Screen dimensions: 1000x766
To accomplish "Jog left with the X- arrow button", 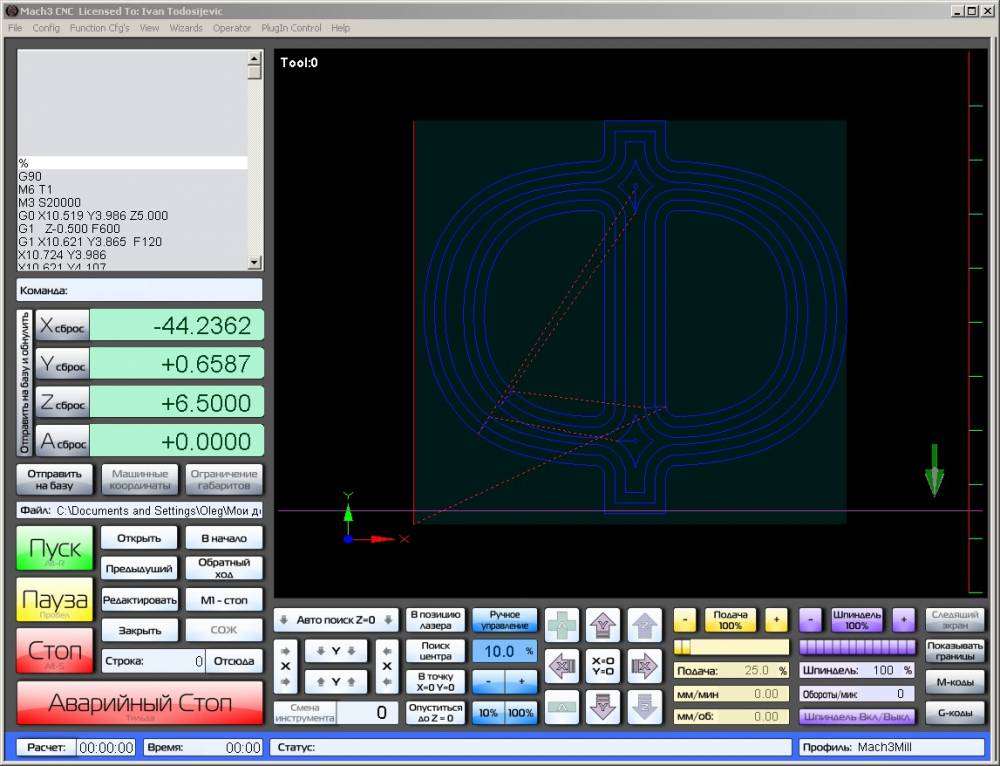I will tap(561, 665).
